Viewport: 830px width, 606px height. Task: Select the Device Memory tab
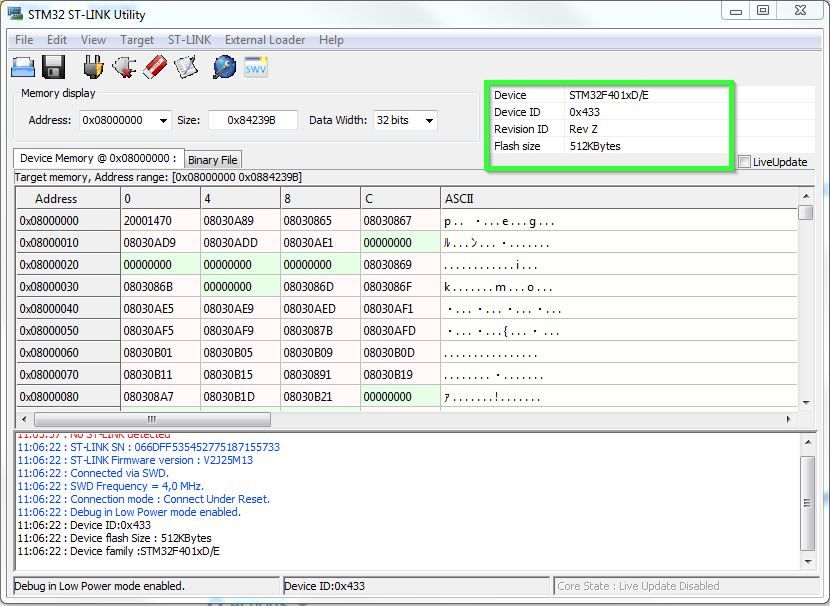click(98, 158)
